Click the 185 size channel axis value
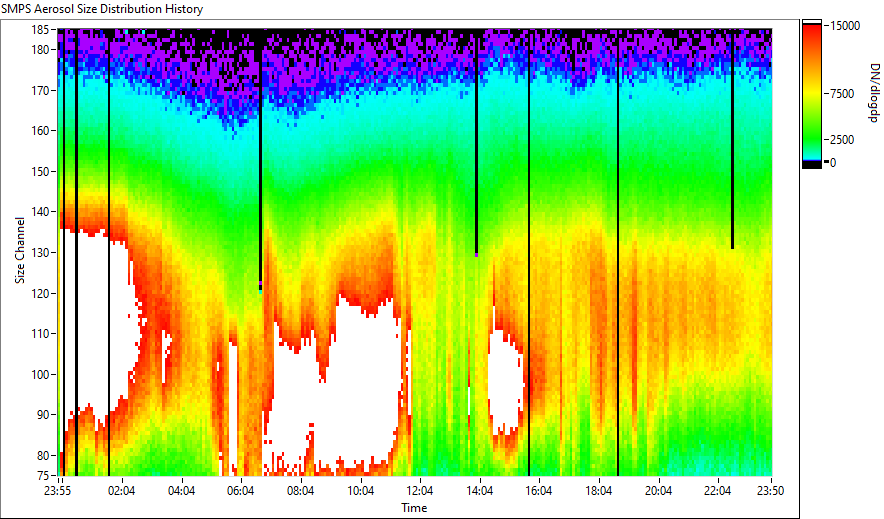Screen dimensions: 884x519 [39, 30]
